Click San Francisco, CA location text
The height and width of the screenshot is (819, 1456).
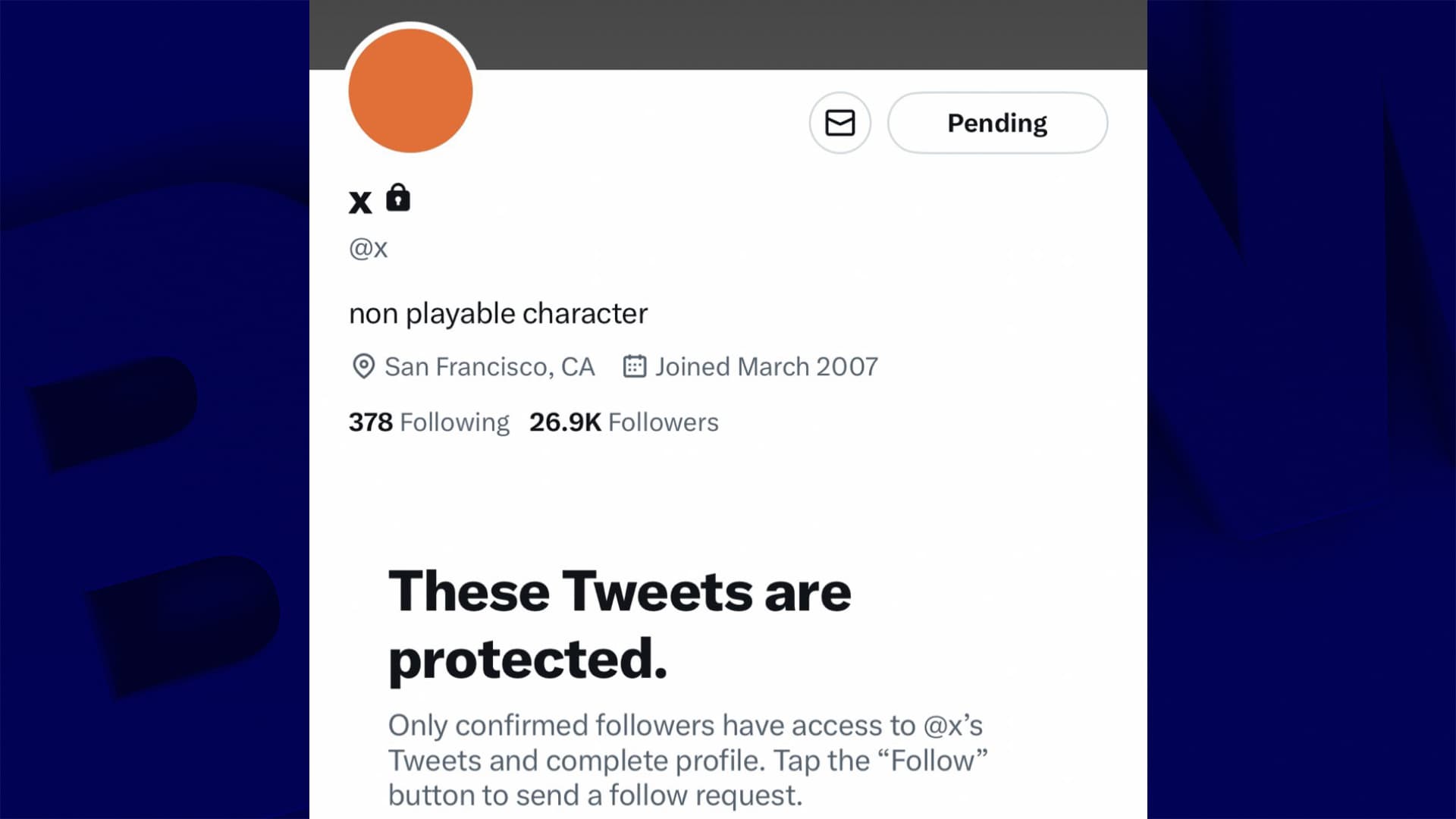pyautogui.click(x=490, y=366)
